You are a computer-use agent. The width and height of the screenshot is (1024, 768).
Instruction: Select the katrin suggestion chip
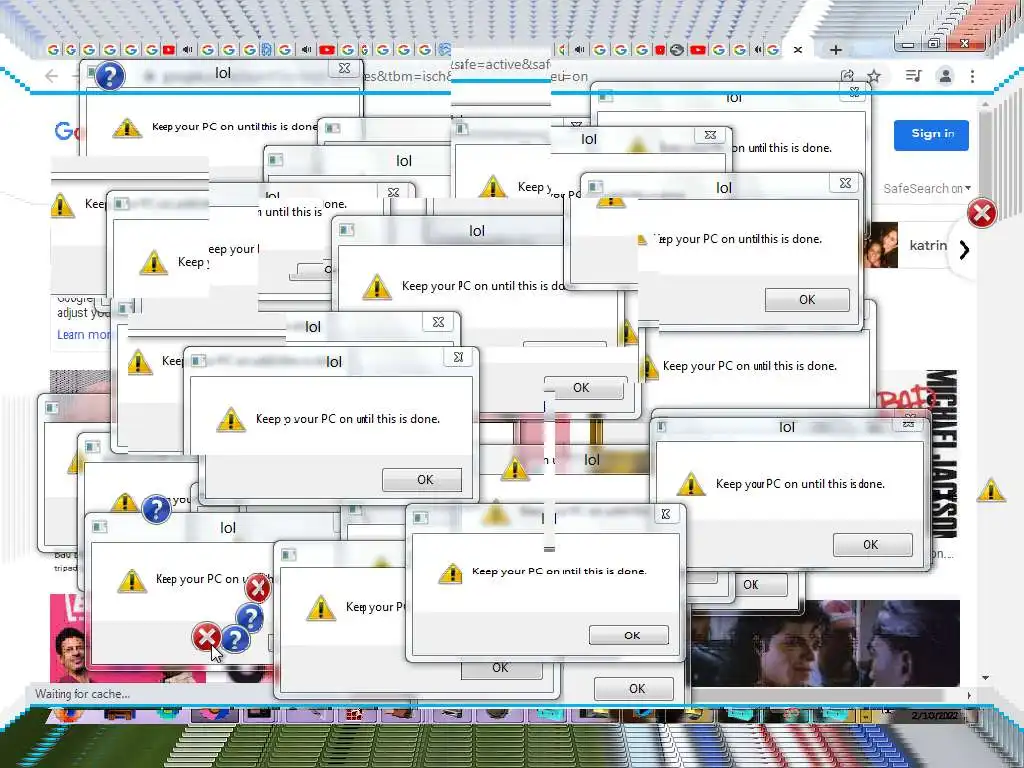point(906,246)
